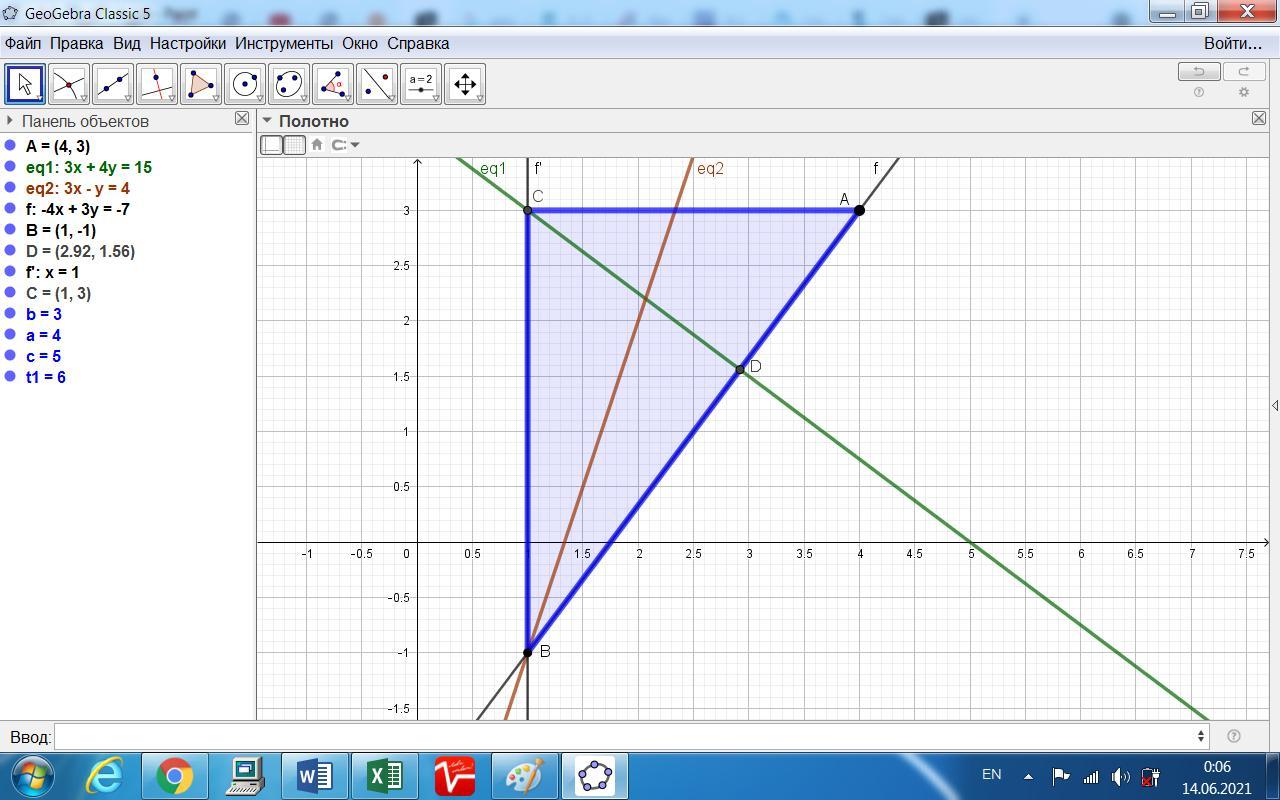The image size is (1280, 800).
Task: Open the Правка menu
Action: click(x=77, y=43)
